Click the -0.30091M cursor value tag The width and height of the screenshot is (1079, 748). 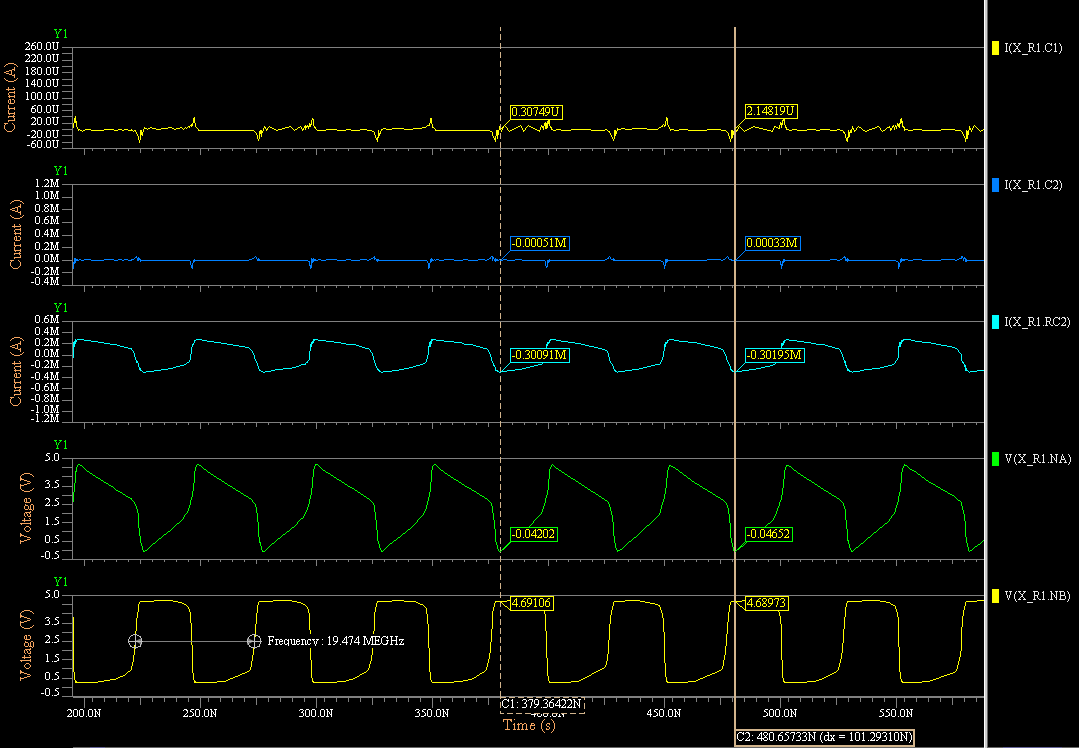click(x=539, y=355)
